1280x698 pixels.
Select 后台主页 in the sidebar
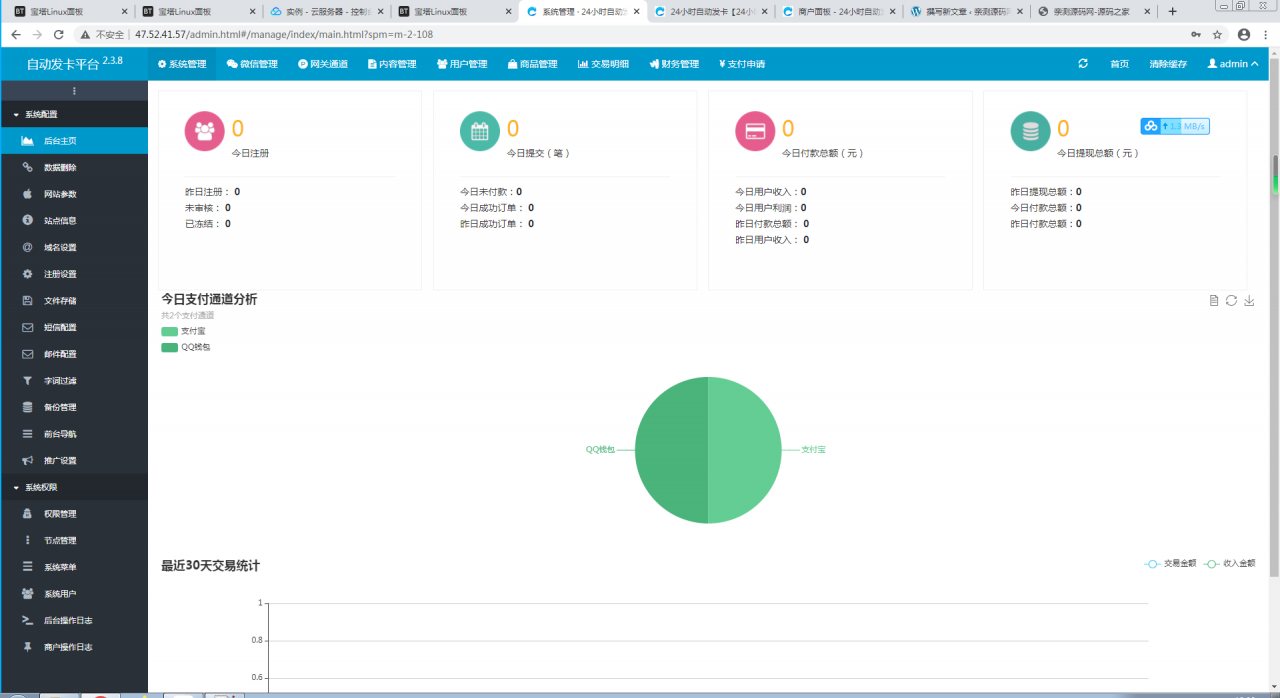[x=74, y=141]
